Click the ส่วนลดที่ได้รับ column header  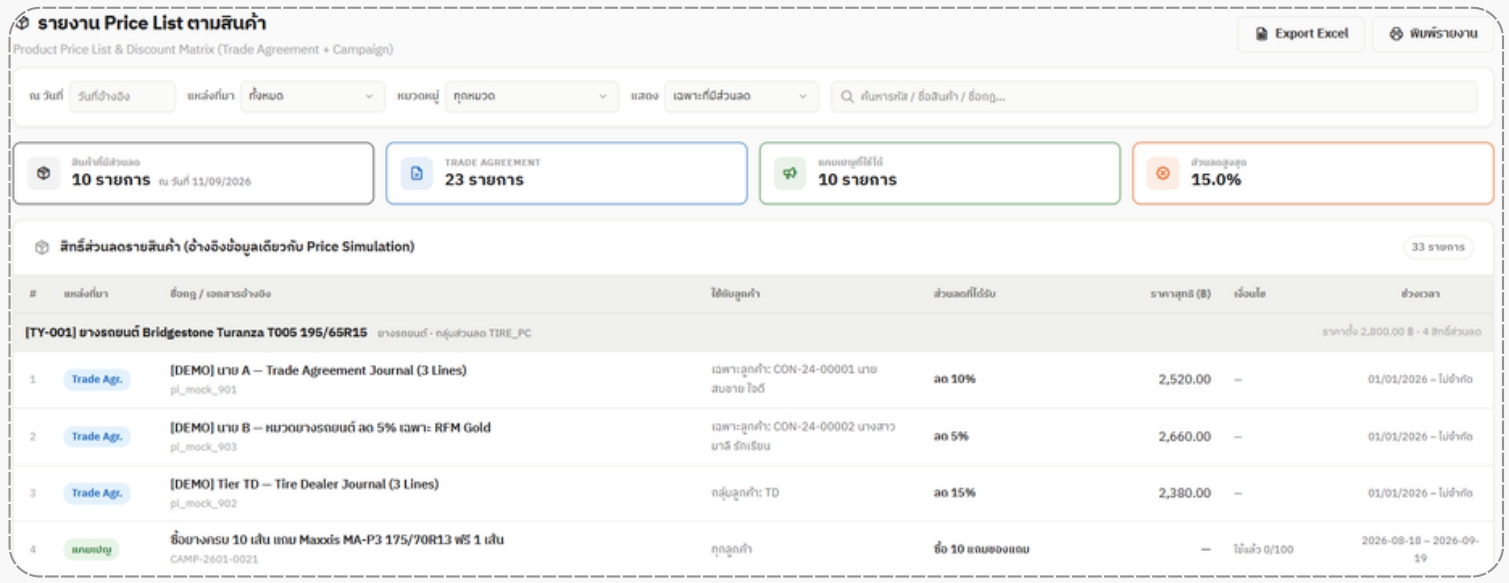click(x=964, y=294)
